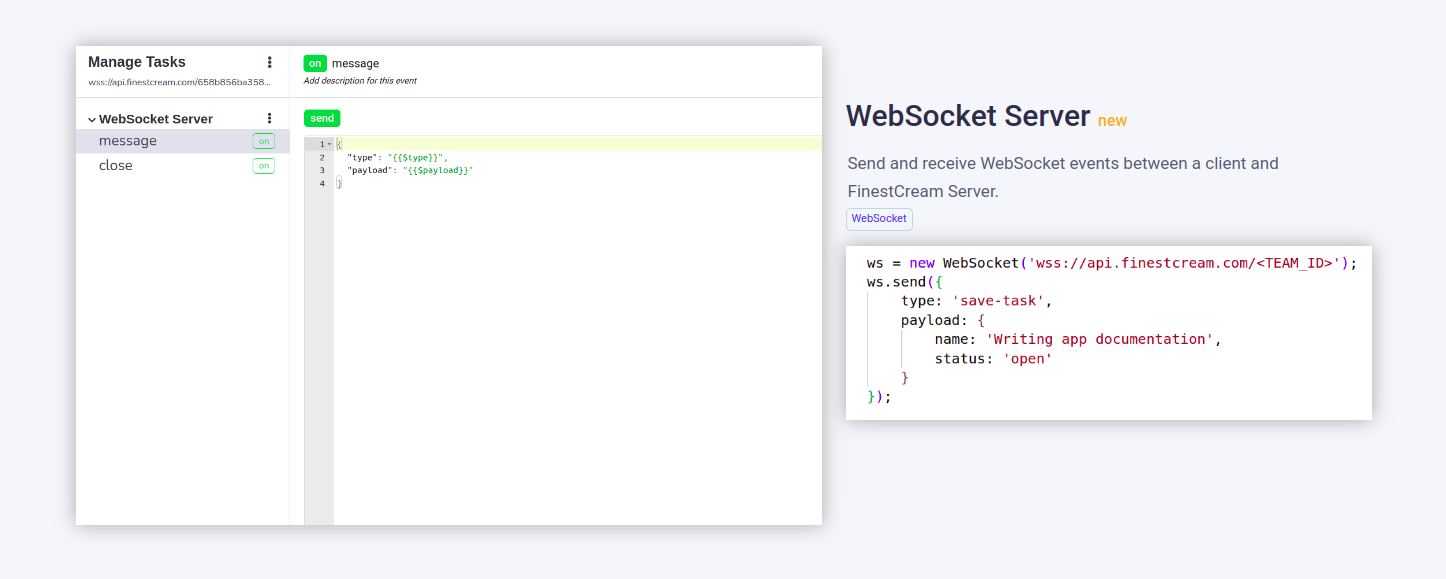
Task: Click the green on badge in header
Action: (315, 63)
